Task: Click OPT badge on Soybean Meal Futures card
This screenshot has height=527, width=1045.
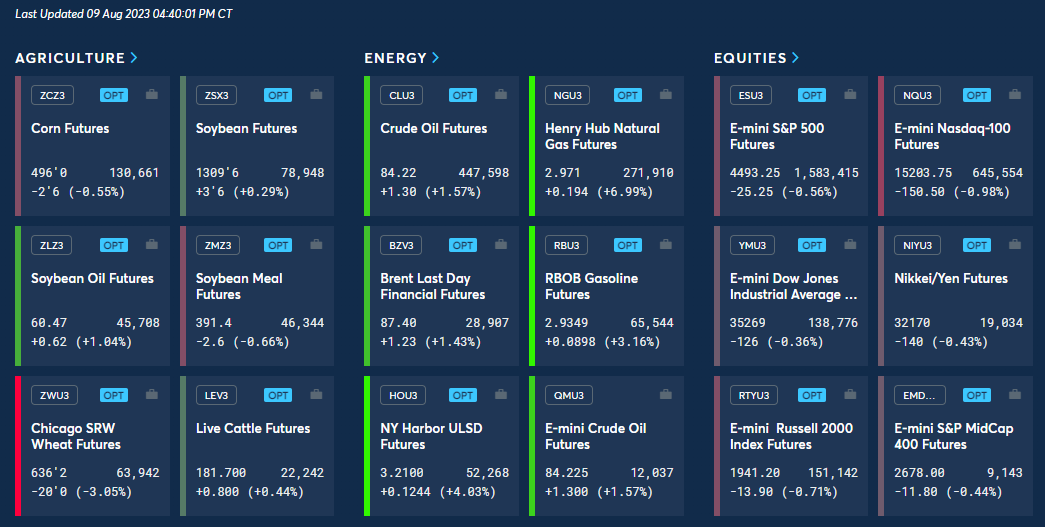Action: 278,245
